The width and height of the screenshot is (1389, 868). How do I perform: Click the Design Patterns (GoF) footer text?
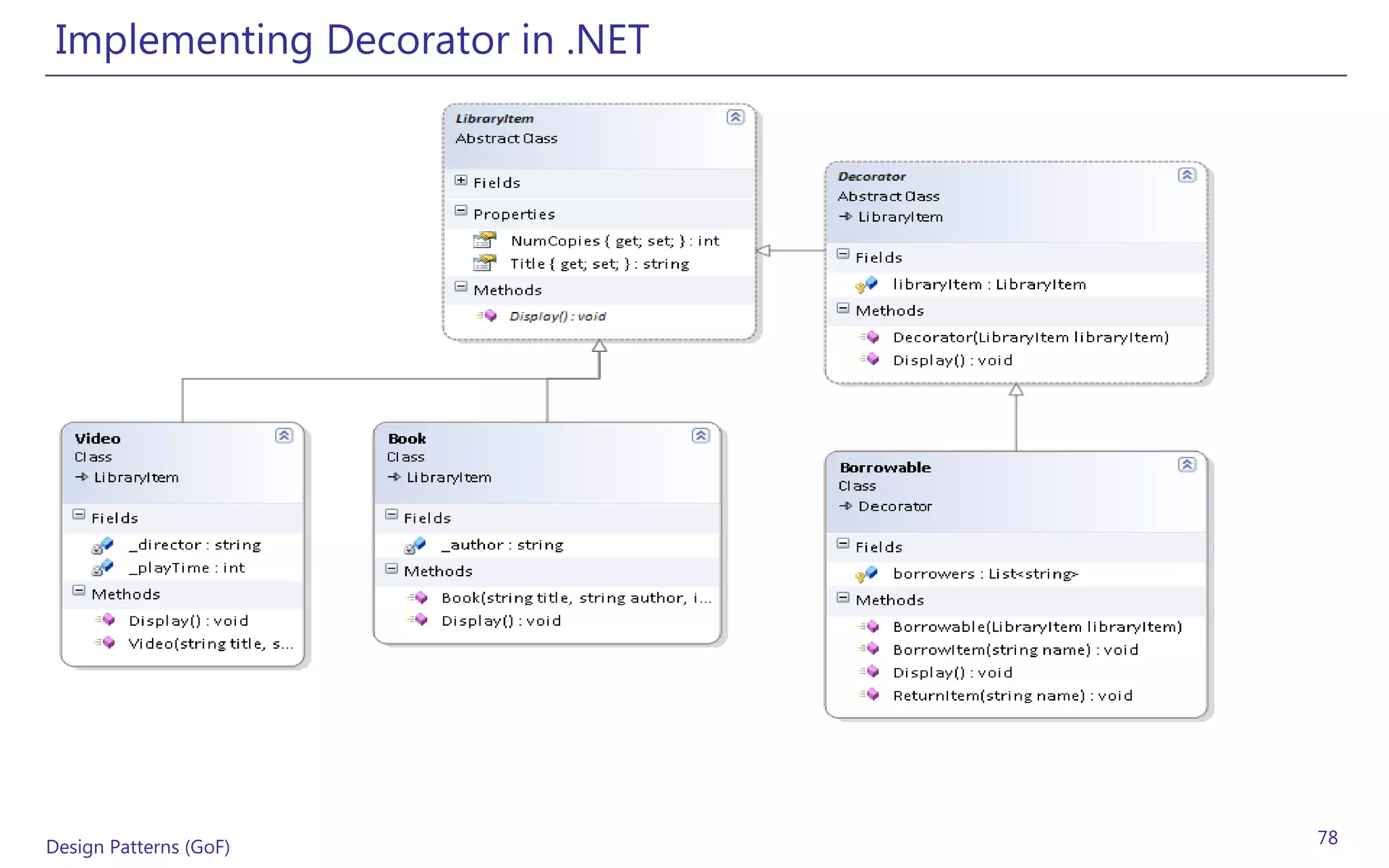138,847
